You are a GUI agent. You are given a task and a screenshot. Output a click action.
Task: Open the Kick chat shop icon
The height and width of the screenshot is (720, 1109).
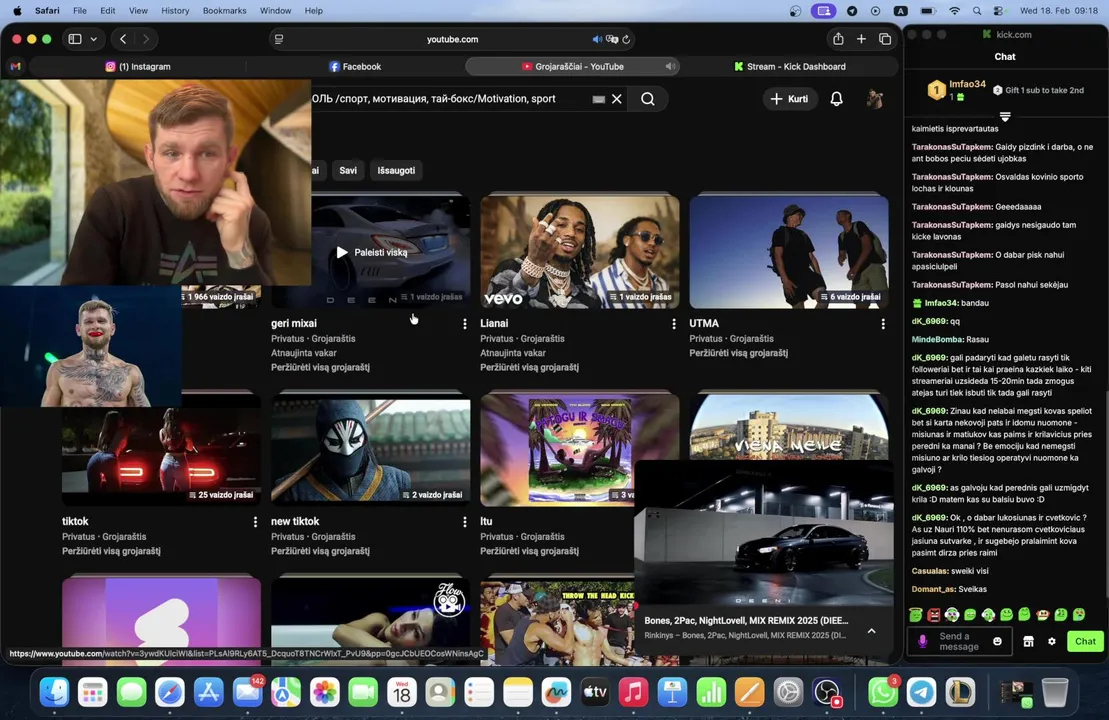coord(1028,641)
